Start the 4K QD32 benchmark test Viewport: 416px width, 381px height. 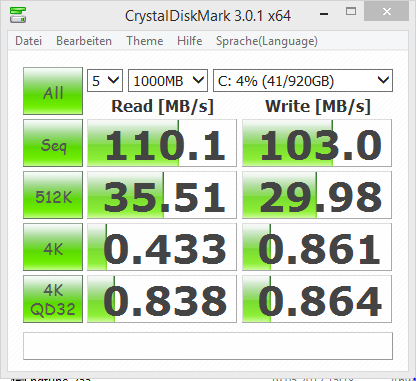[x=53, y=299]
